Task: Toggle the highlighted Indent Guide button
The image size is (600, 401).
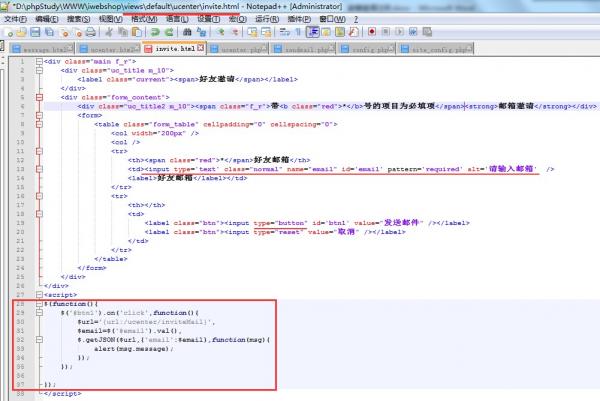Action: (x=313, y=32)
